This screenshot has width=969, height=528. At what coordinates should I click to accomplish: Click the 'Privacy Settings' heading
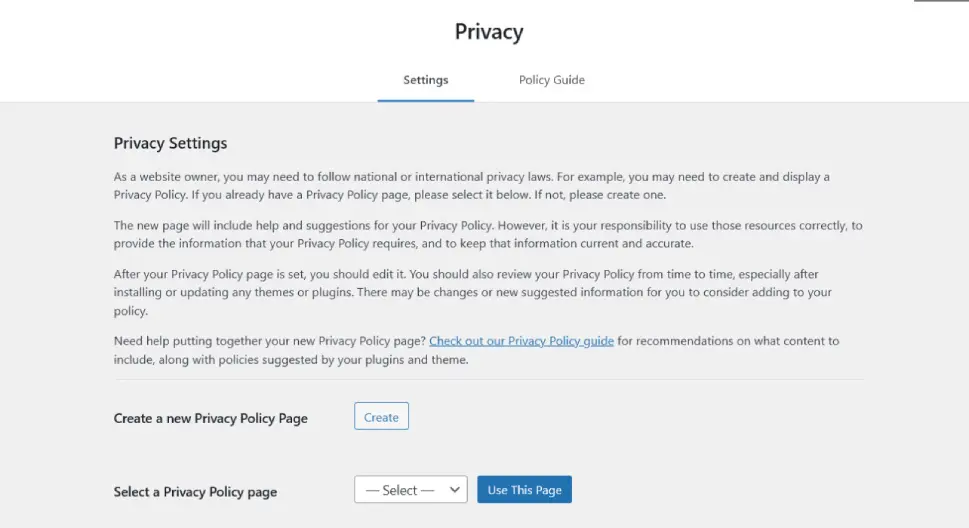tap(171, 143)
